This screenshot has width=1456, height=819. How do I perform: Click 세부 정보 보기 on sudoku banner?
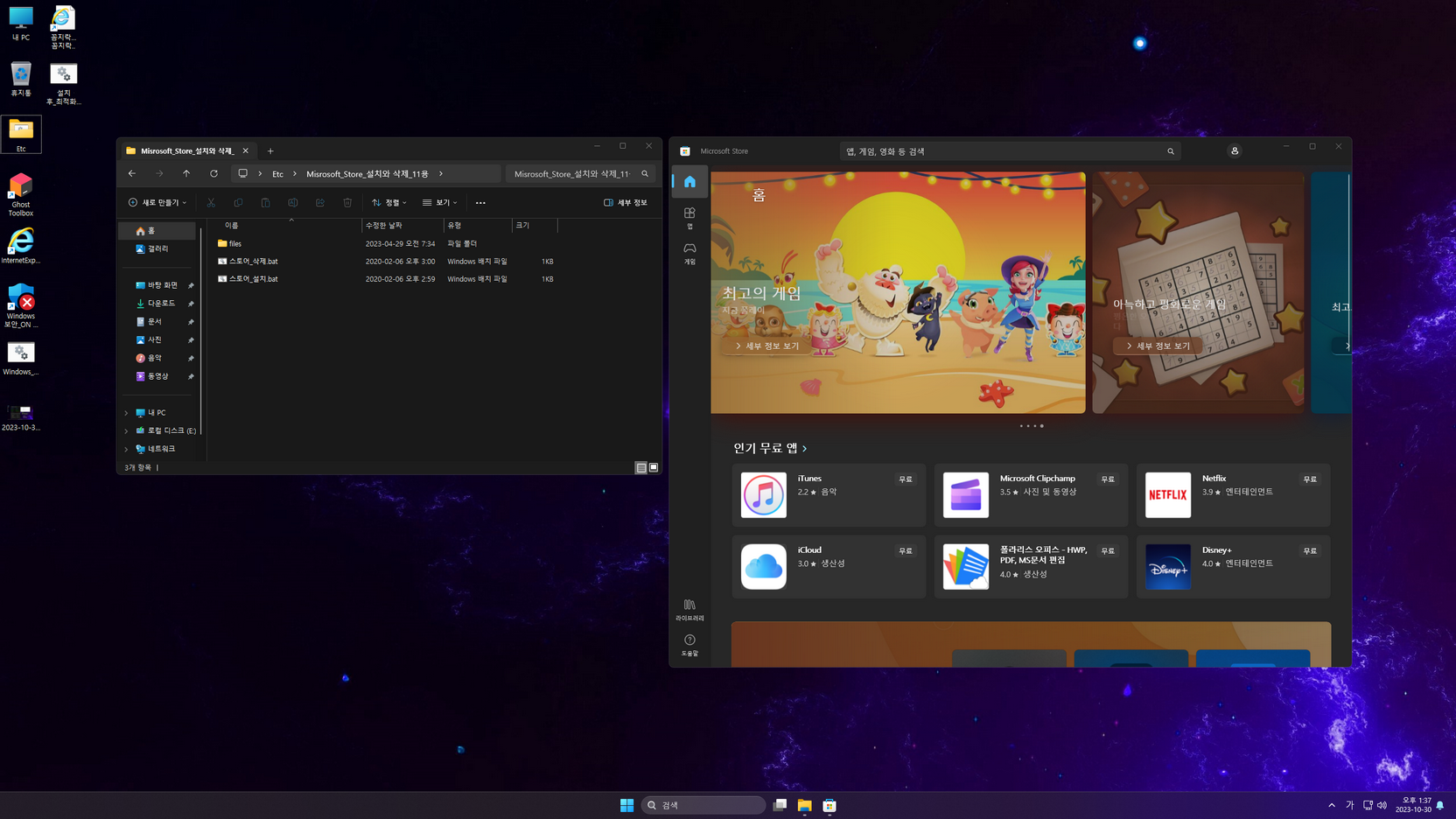click(x=1158, y=346)
